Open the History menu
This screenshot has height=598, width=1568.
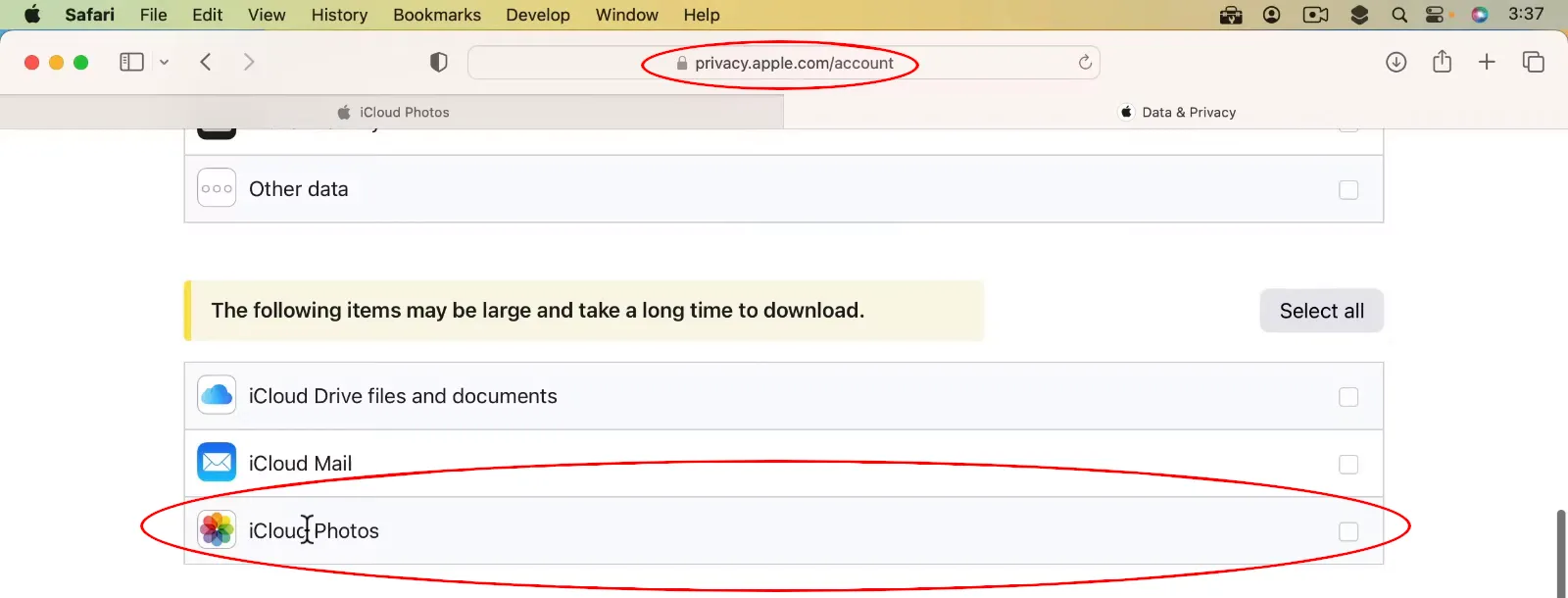tap(339, 15)
